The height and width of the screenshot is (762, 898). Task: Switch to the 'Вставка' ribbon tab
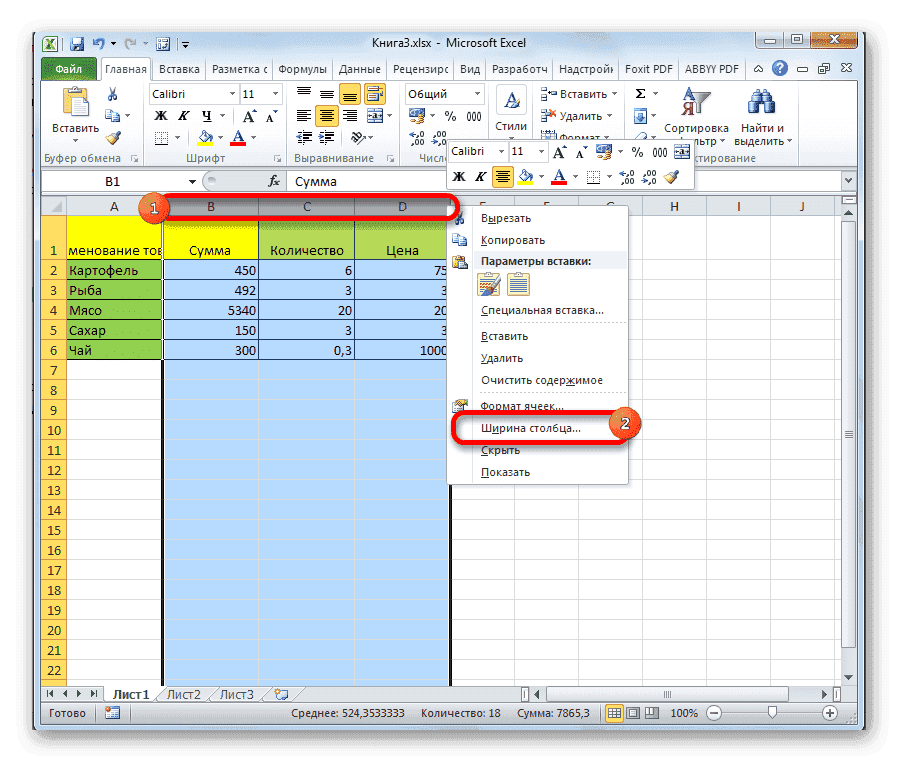click(x=178, y=70)
